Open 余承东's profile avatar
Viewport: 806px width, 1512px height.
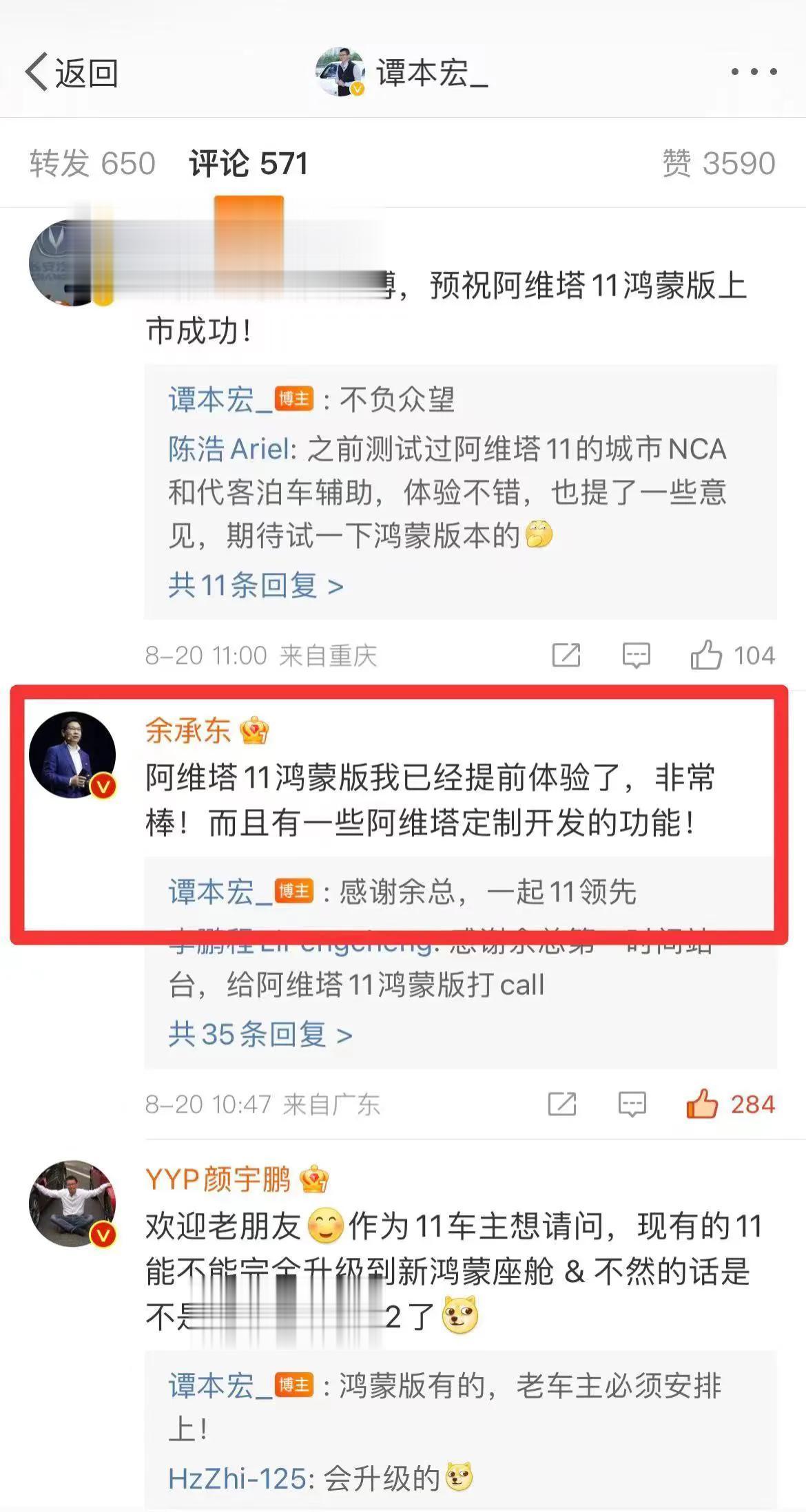pyautogui.click(x=72, y=755)
